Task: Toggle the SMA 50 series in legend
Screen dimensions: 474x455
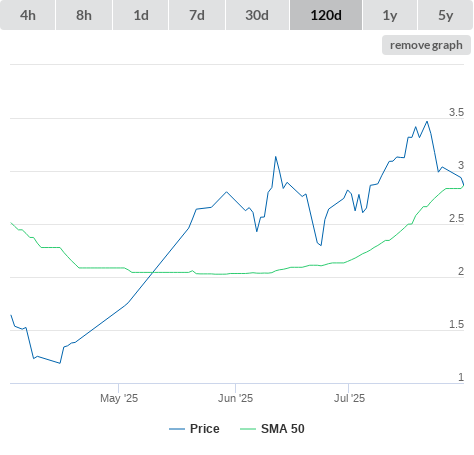Action: coord(272,429)
